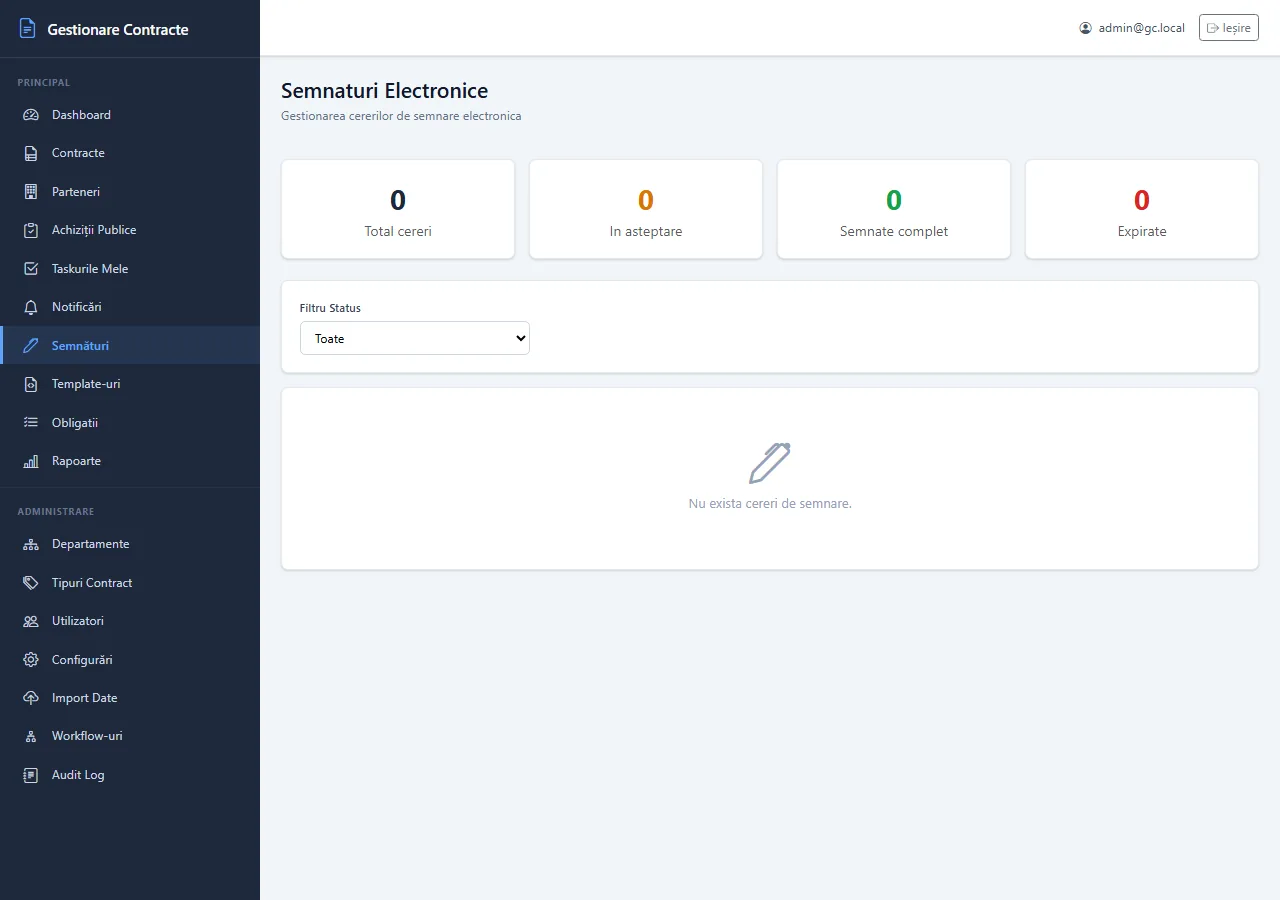The width and height of the screenshot is (1280, 900).
Task: Go to Achiziții Publice menu item
Action: point(130,230)
